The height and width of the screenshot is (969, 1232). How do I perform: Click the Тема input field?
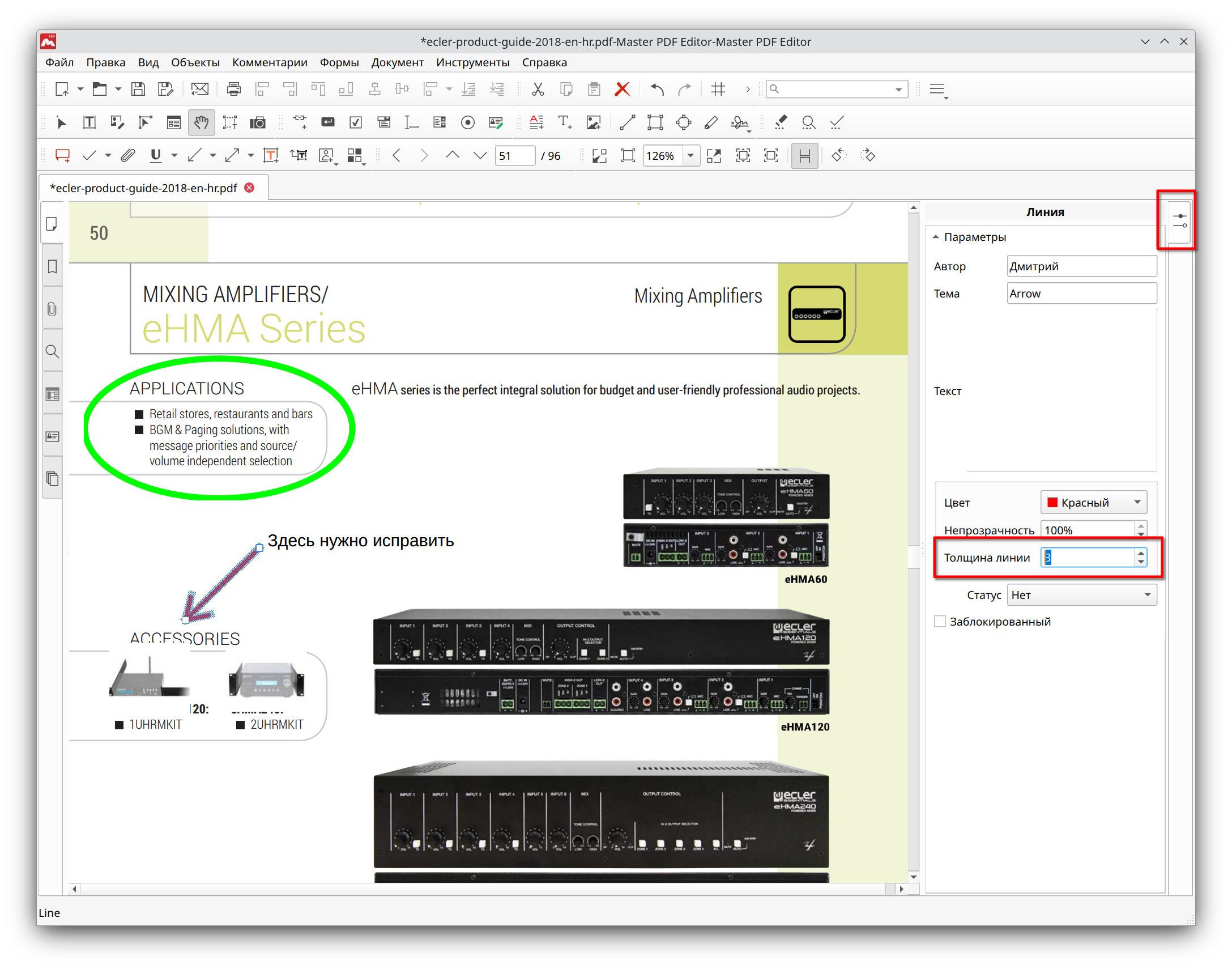tap(1082, 294)
